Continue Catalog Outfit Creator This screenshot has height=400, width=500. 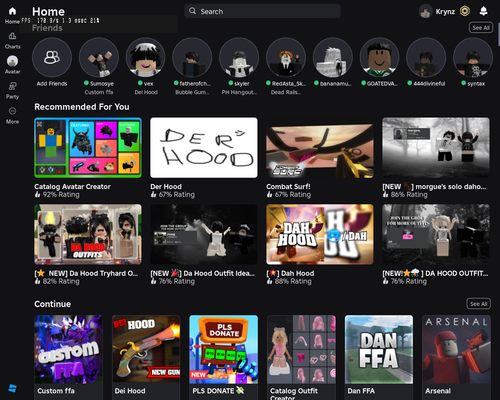pyautogui.click(x=301, y=349)
